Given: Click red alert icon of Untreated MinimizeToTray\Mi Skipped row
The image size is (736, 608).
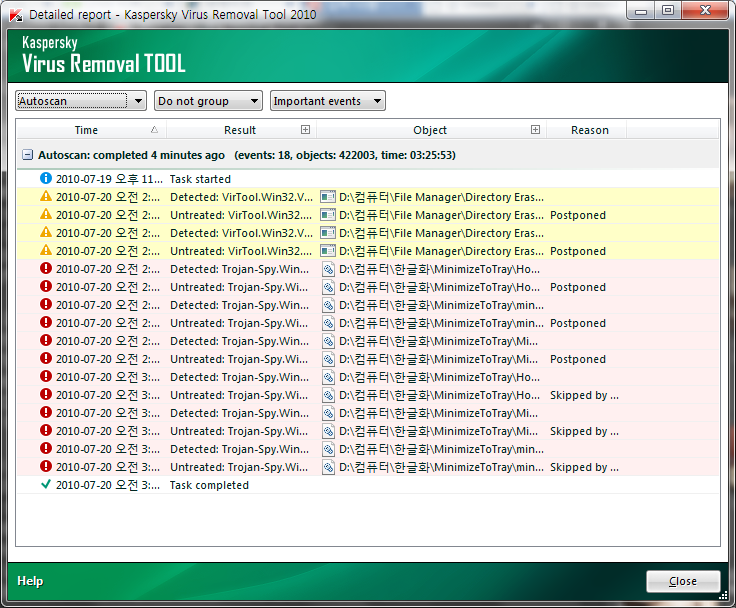Looking at the screenshot, I should 46,431.
